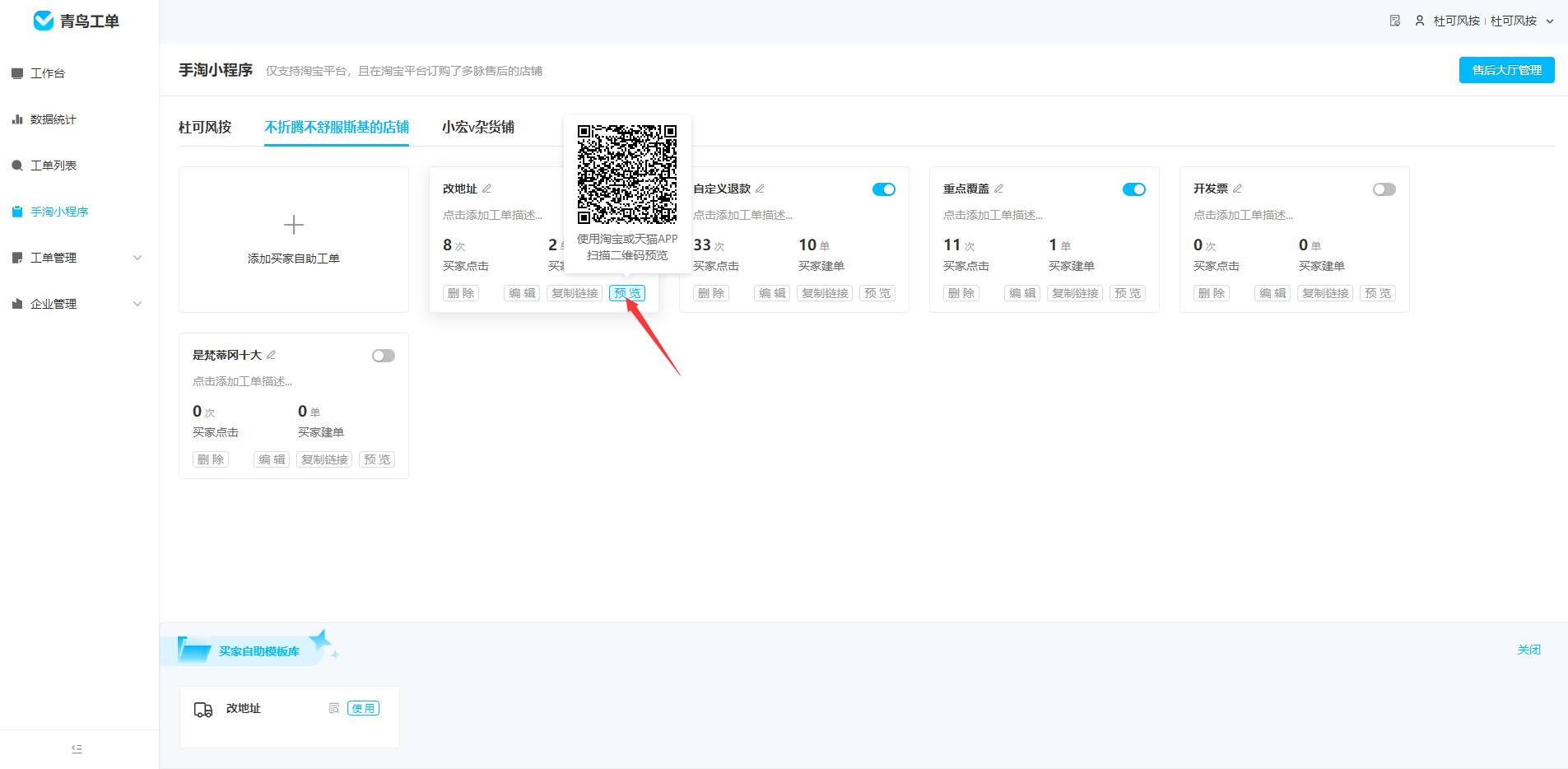The image size is (1568, 769).
Task: Preview the 是梵蒂冈十大 card
Action: [377, 459]
